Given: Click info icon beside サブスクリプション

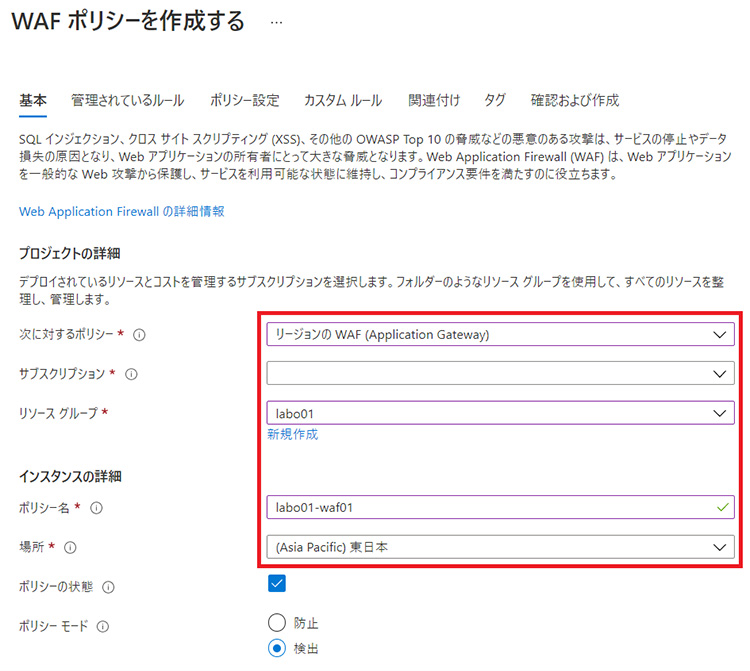Looking at the screenshot, I should click(x=132, y=374).
